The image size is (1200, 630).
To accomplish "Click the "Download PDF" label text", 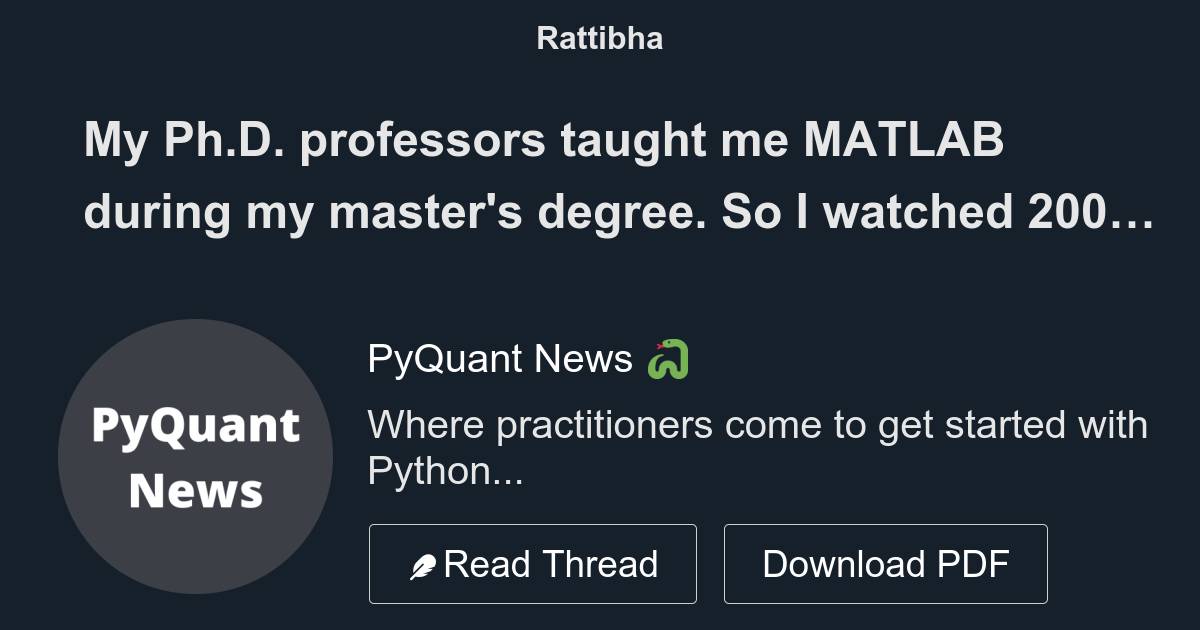I will [x=886, y=563].
